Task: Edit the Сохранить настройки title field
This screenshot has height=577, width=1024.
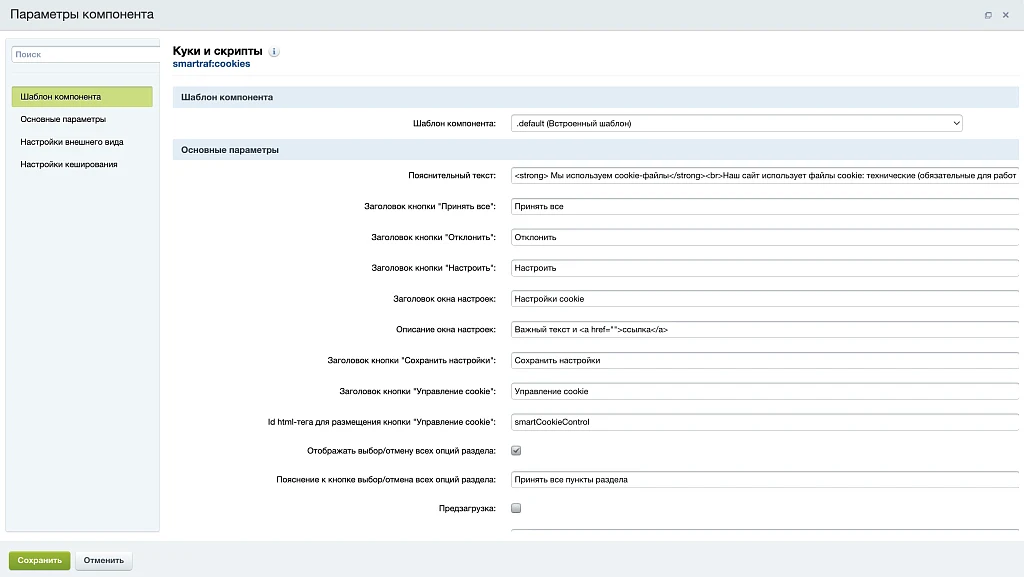Action: tap(765, 360)
